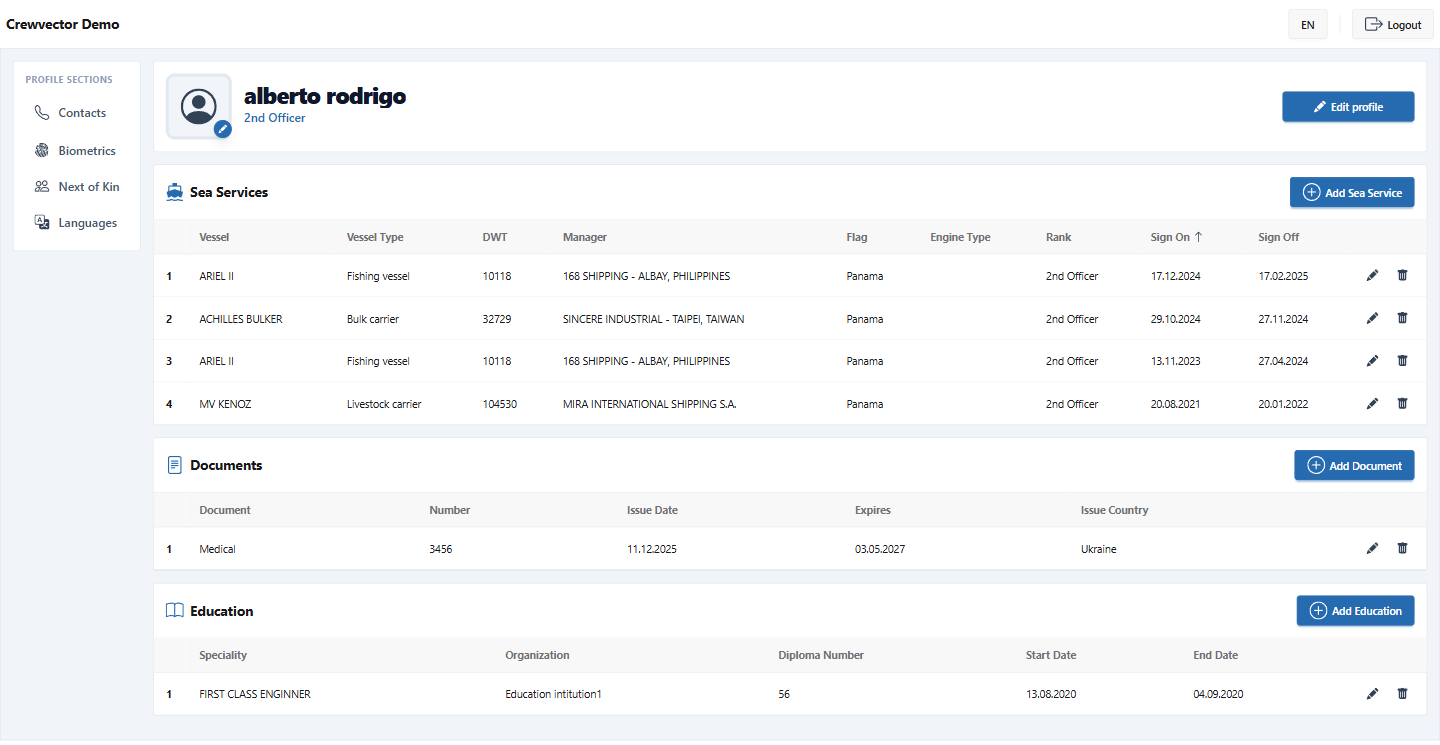
Task: Edit the ARIEL II service signed on 17.12.2024
Action: 1372,275
